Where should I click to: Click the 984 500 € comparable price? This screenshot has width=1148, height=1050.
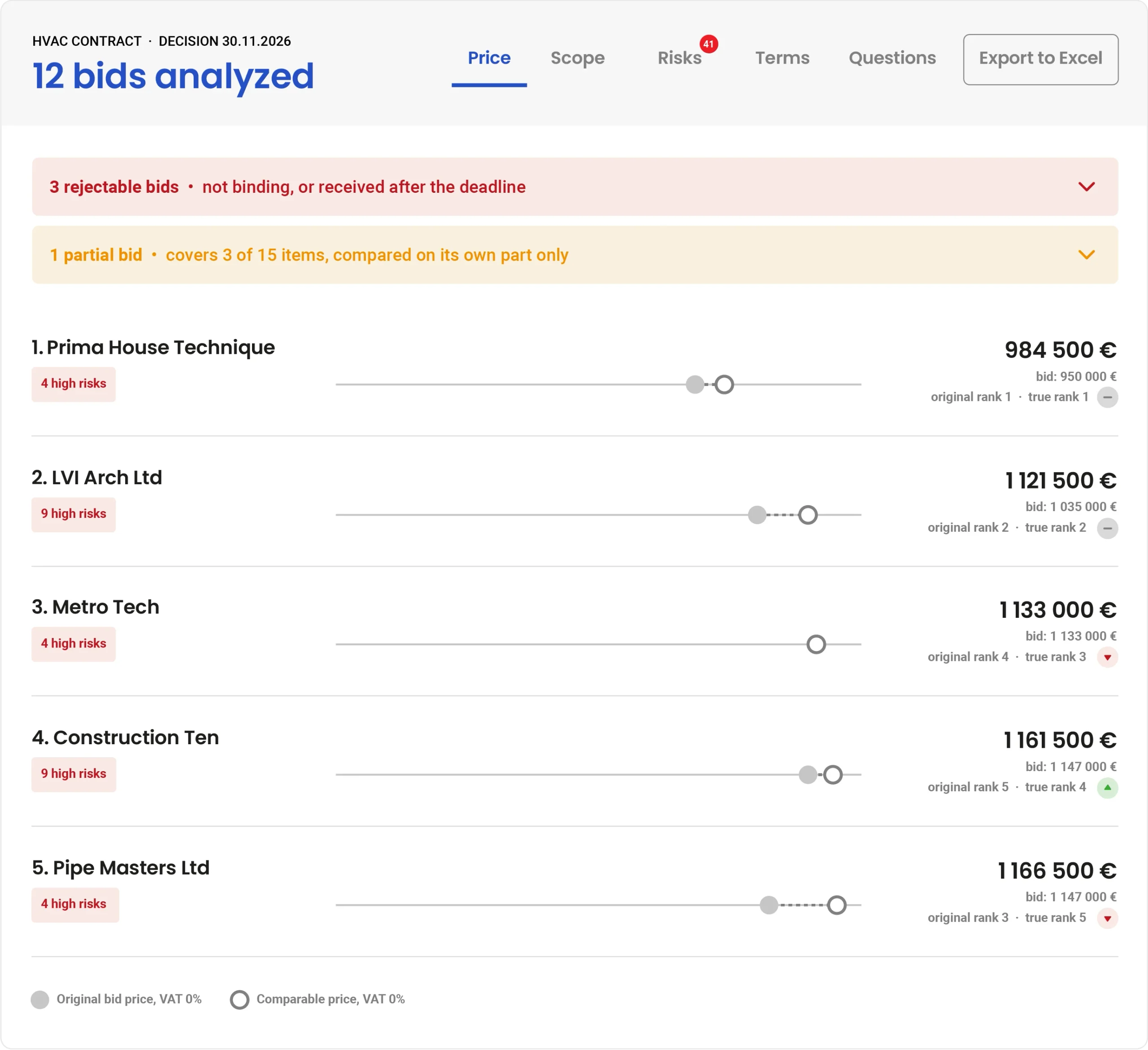1060,350
